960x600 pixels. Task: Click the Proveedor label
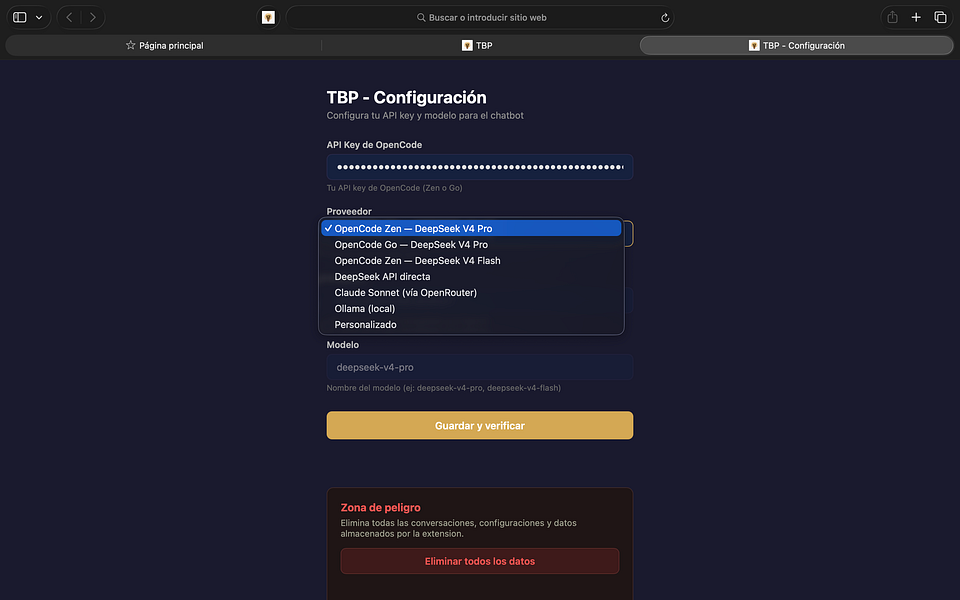tap(349, 211)
